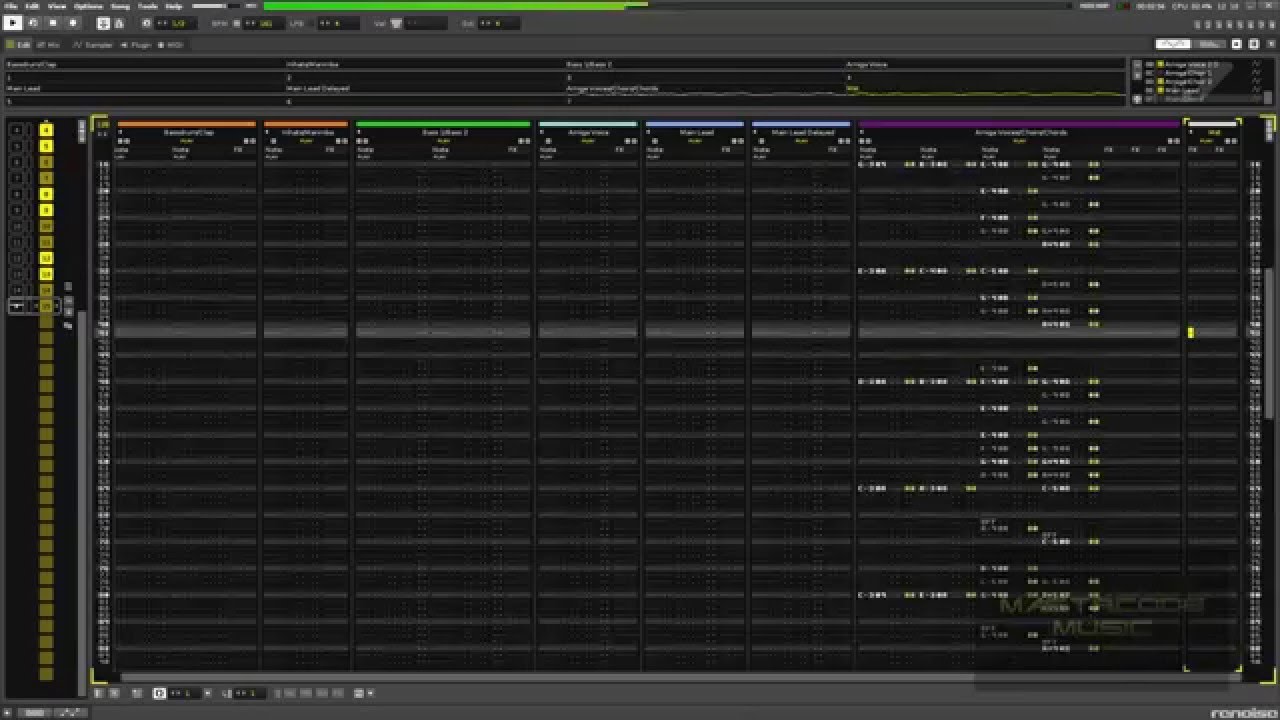Collapse the Bass 1/Bass 2 track arrow
The height and width of the screenshot is (720, 1280).
point(359,132)
